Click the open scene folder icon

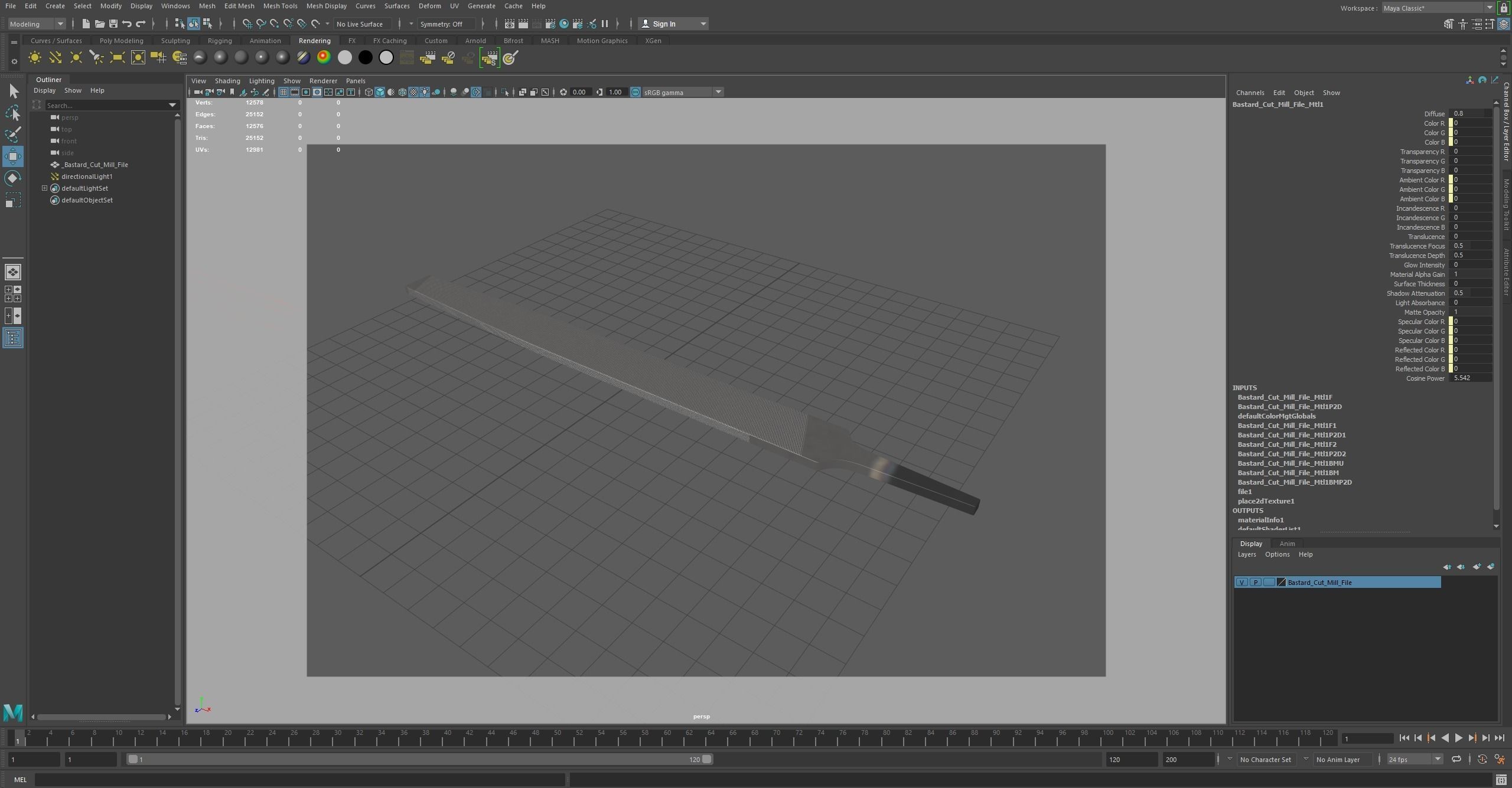[x=99, y=24]
